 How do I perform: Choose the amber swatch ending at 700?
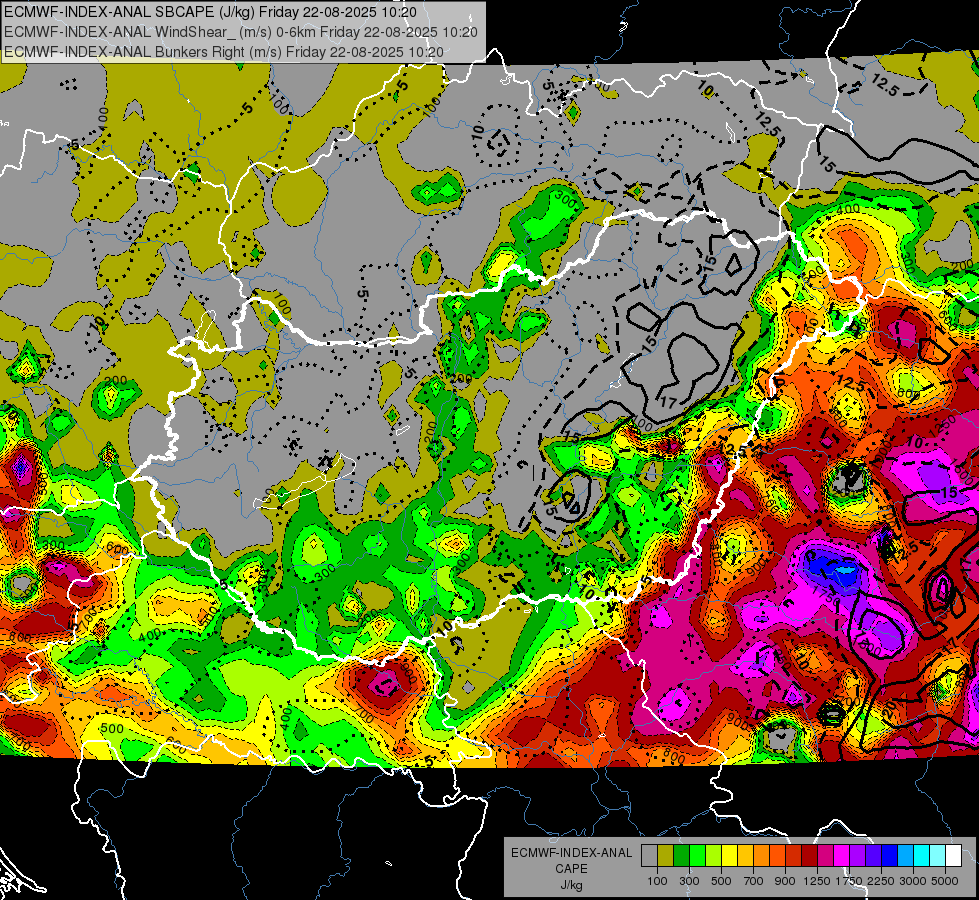(x=745, y=855)
